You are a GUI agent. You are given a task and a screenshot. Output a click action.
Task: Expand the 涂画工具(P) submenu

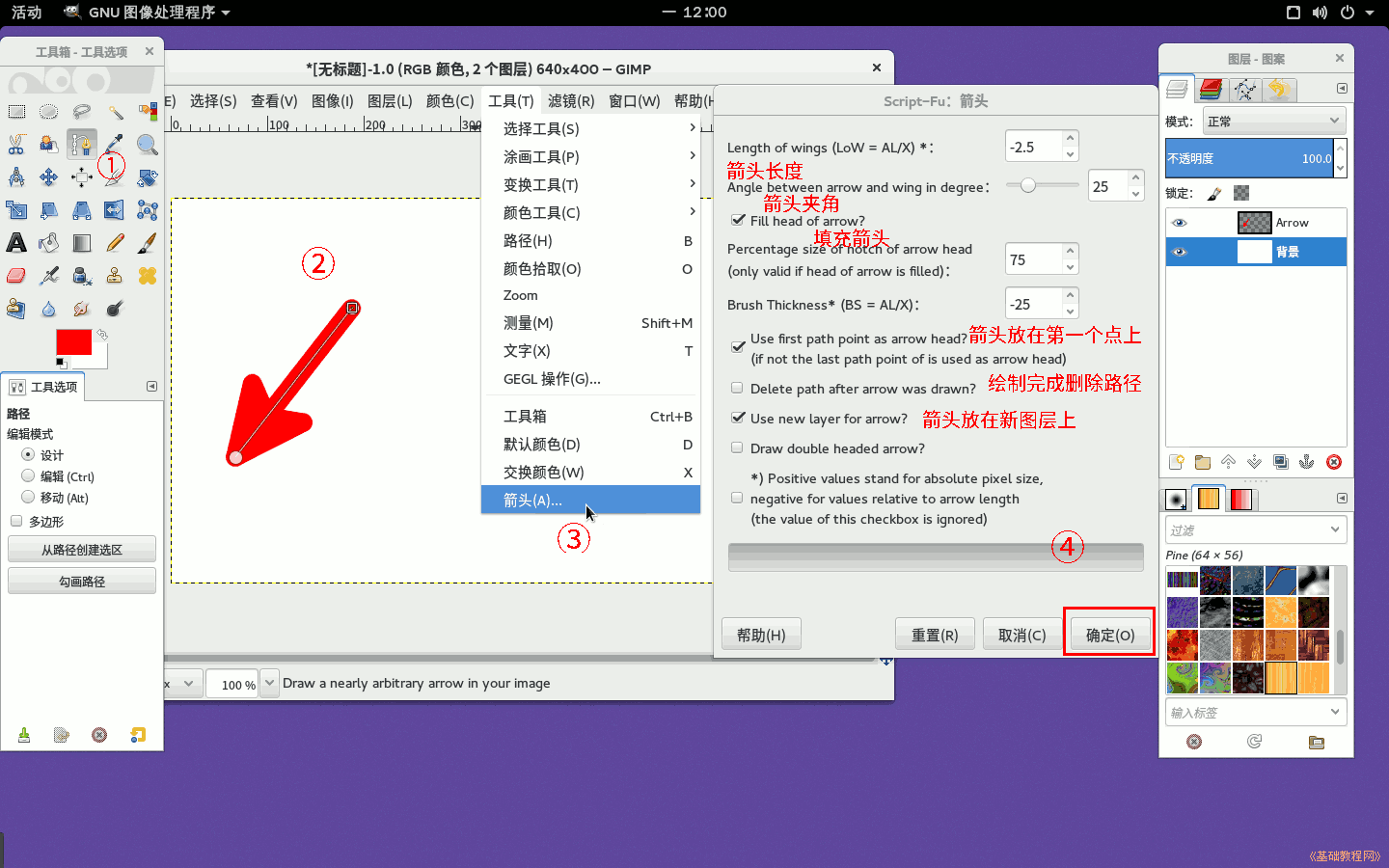click(590, 156)
